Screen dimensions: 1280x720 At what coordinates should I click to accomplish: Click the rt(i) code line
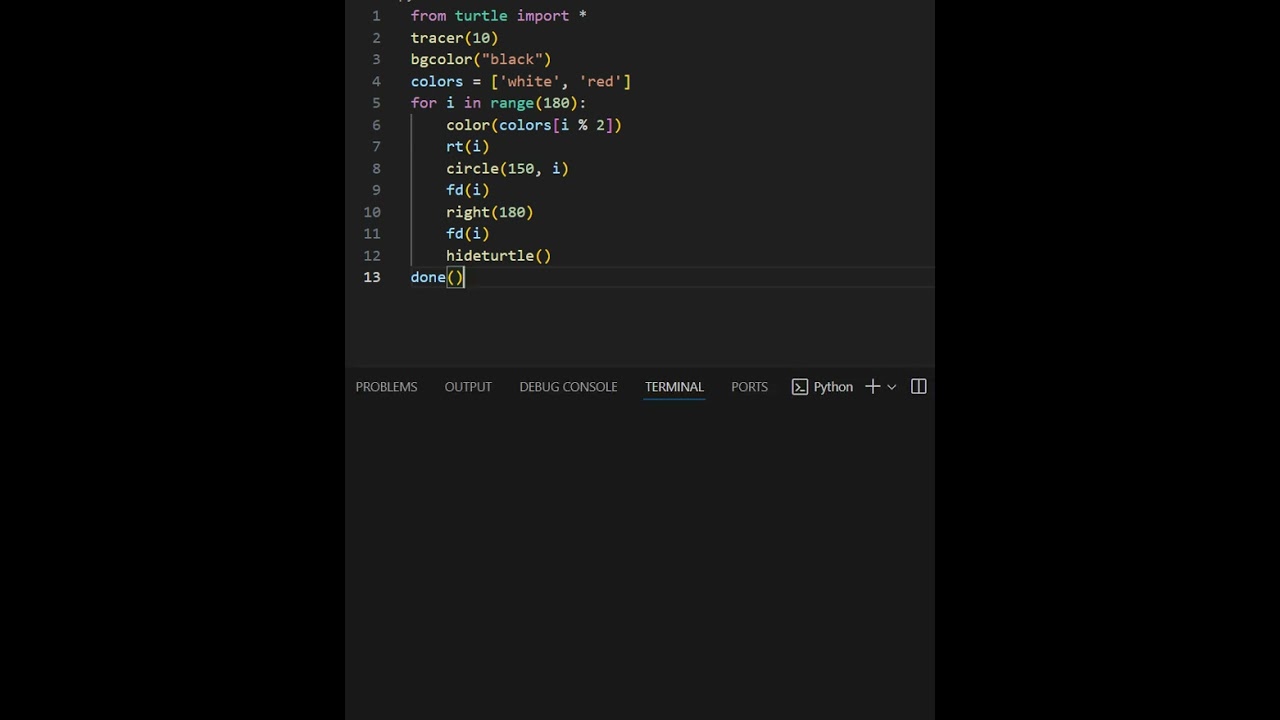(468, 147)
